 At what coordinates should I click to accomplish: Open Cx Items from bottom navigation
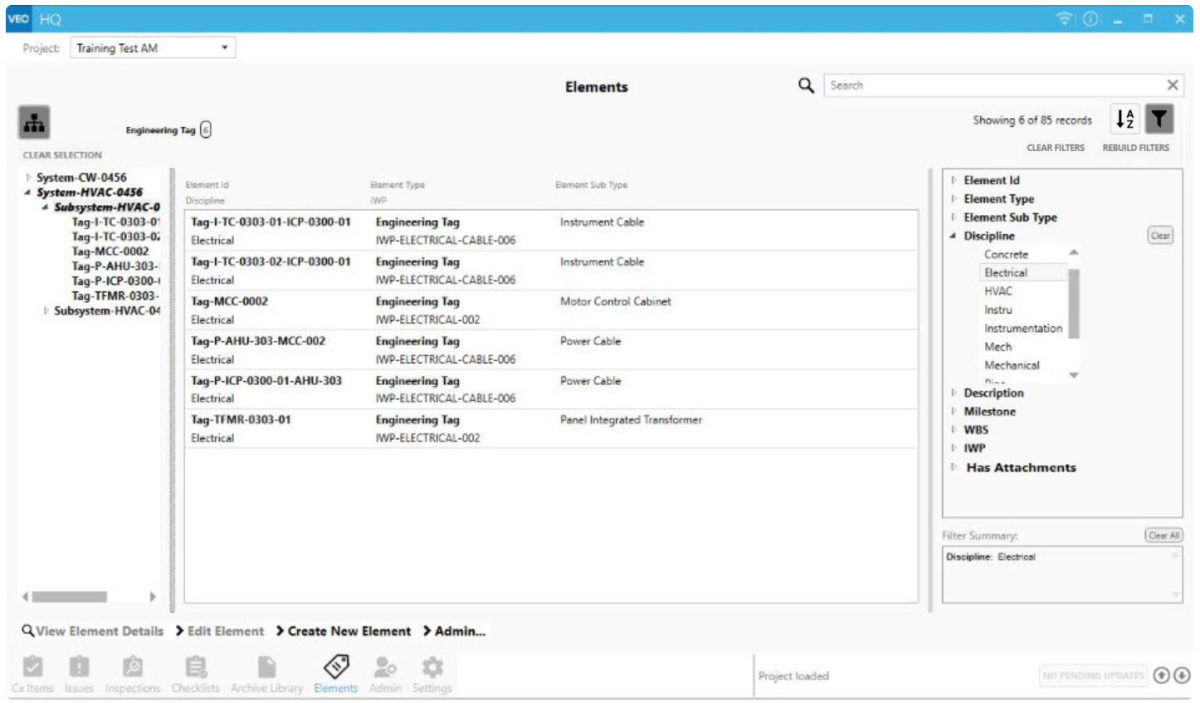tap(32, 673)
